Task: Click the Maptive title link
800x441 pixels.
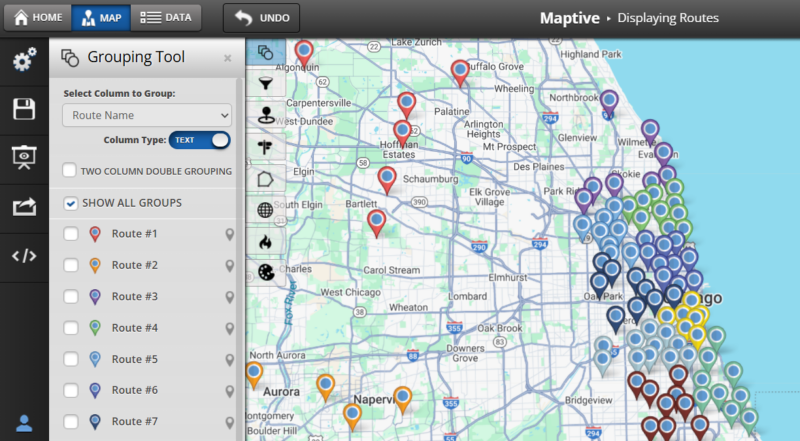Action: [x=569, y=18]
